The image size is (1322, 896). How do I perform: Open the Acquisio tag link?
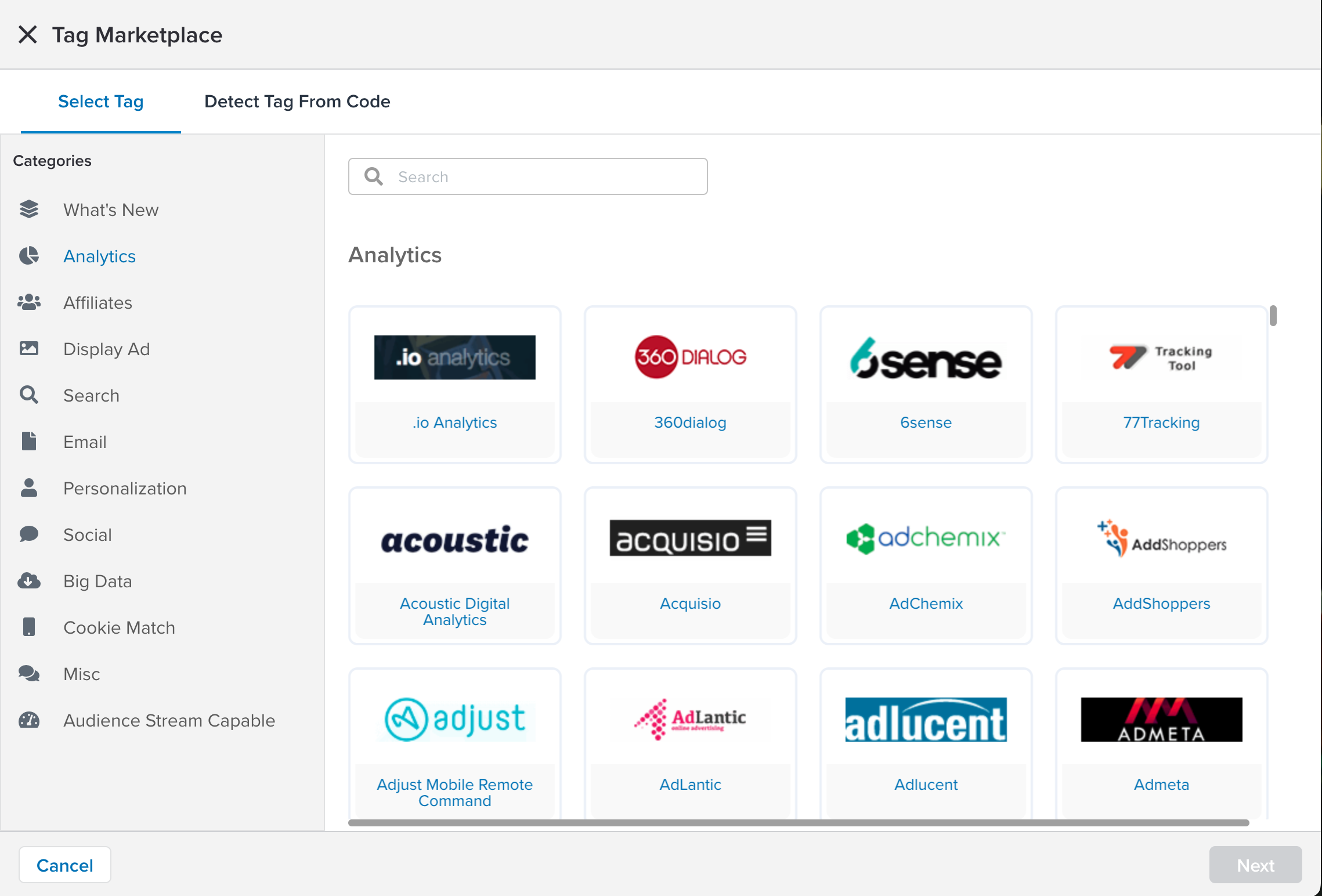pos(691,604)
